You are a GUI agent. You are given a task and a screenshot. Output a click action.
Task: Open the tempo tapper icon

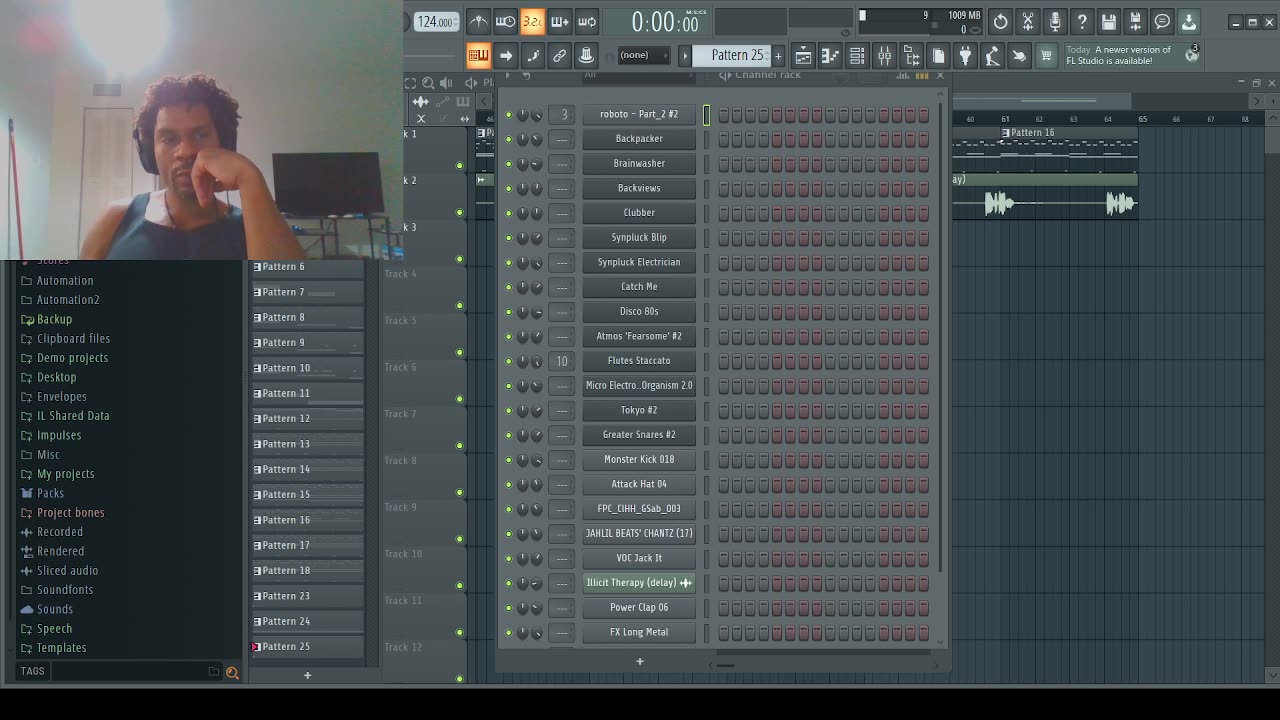click(992, 56)
